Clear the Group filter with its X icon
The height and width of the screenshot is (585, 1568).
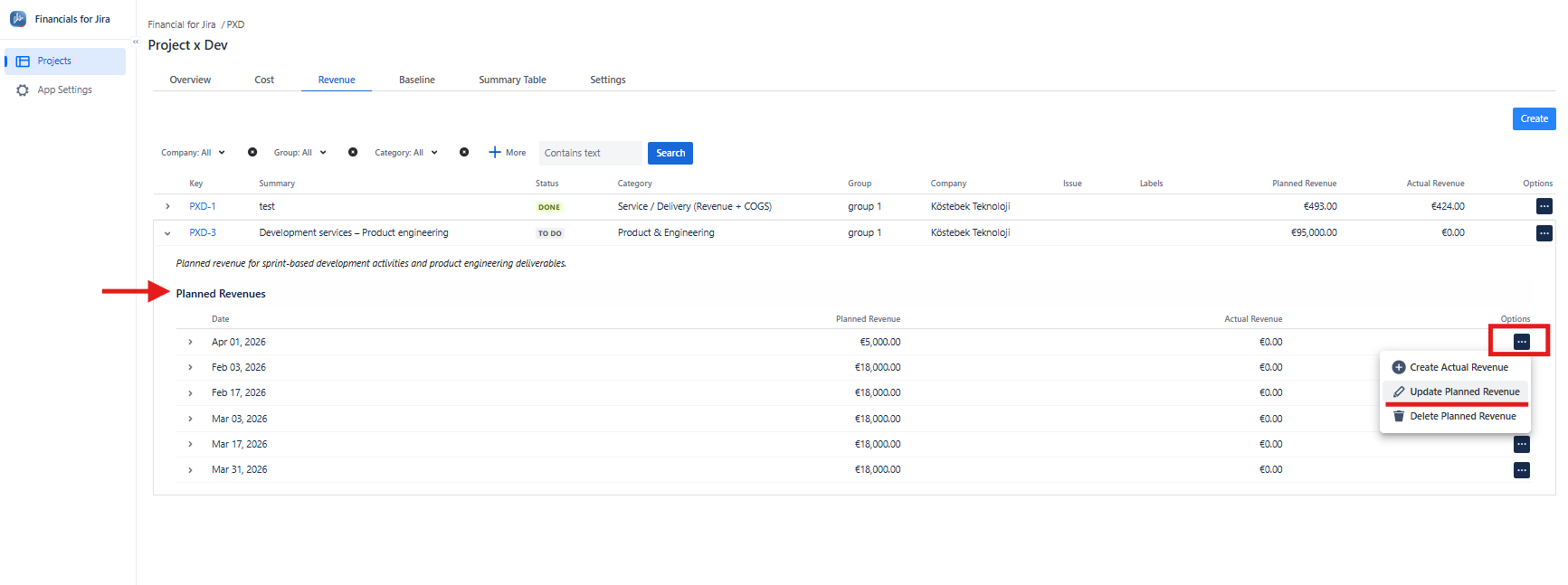353,152
